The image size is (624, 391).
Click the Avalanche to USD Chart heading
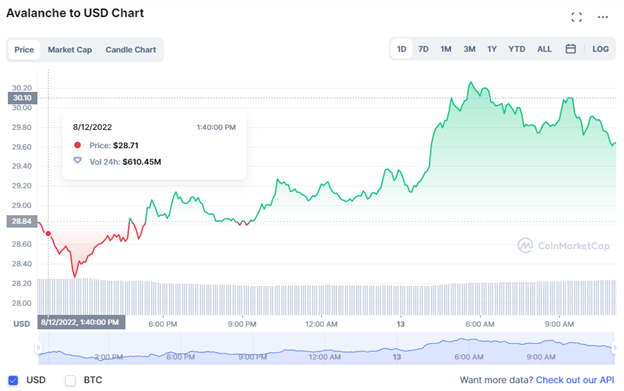click(75, 13)
